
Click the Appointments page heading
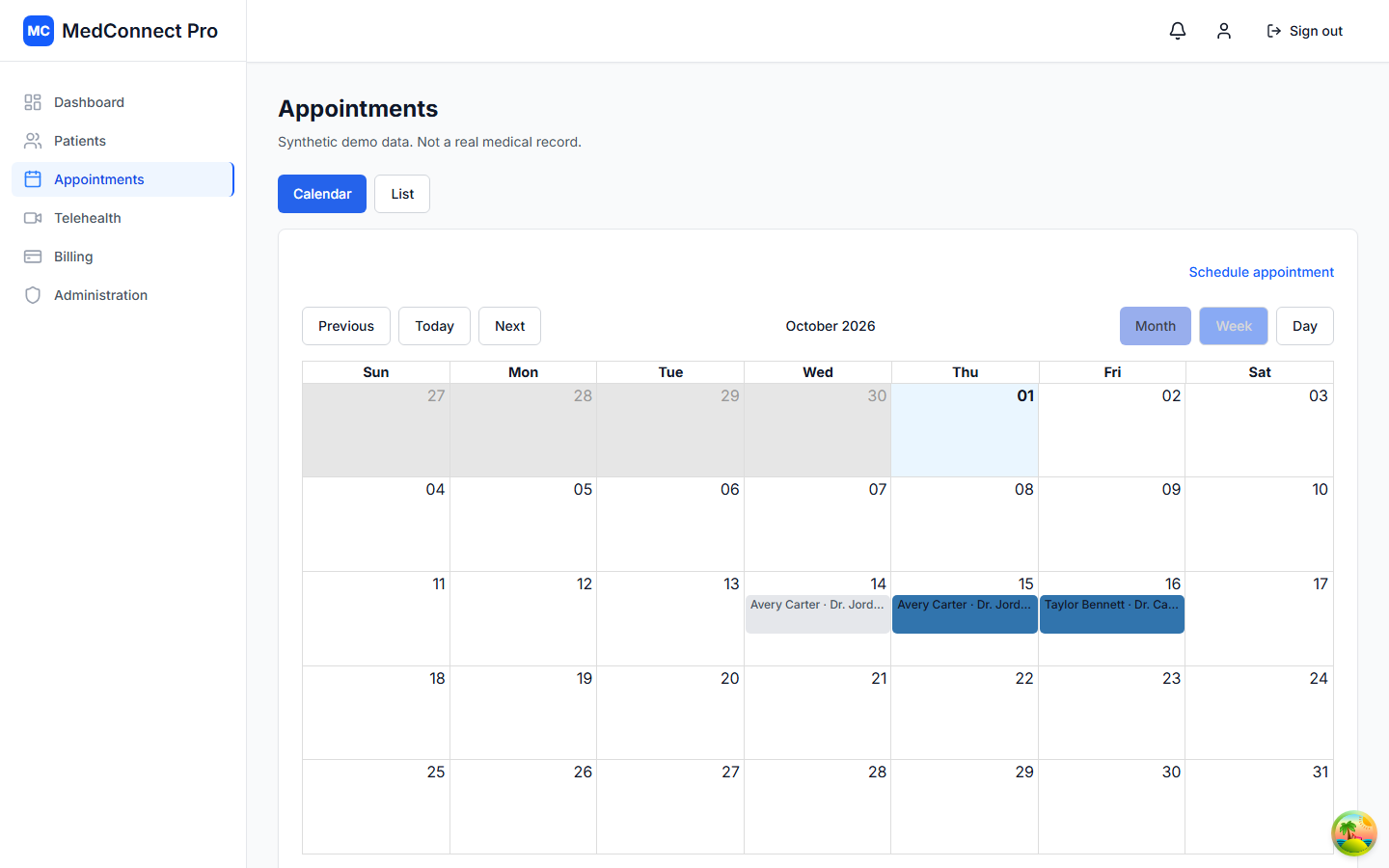click(358, 109)
